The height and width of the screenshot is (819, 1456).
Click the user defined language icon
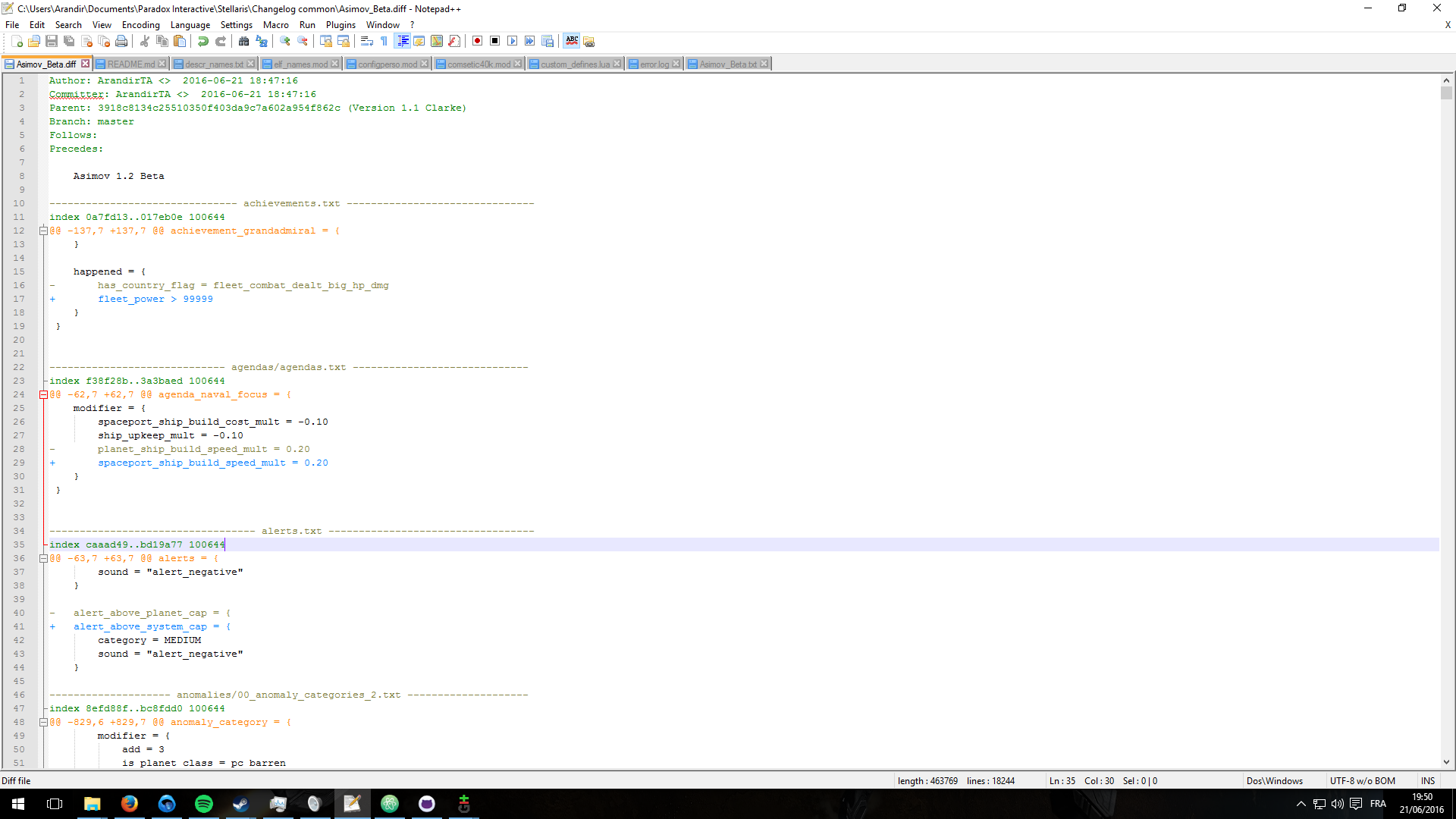pyautogui.click(x=419, y=41)
